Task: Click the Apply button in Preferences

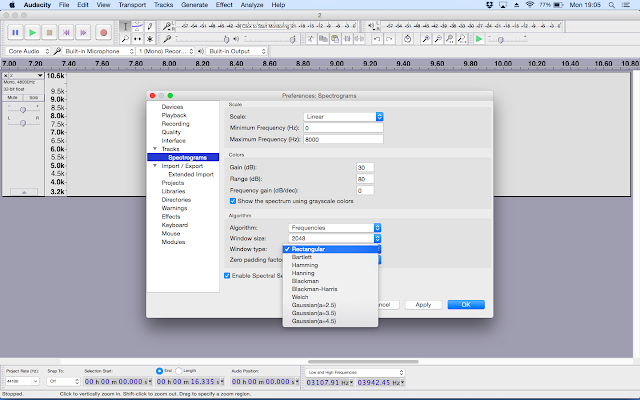Action: coord(423,304)
